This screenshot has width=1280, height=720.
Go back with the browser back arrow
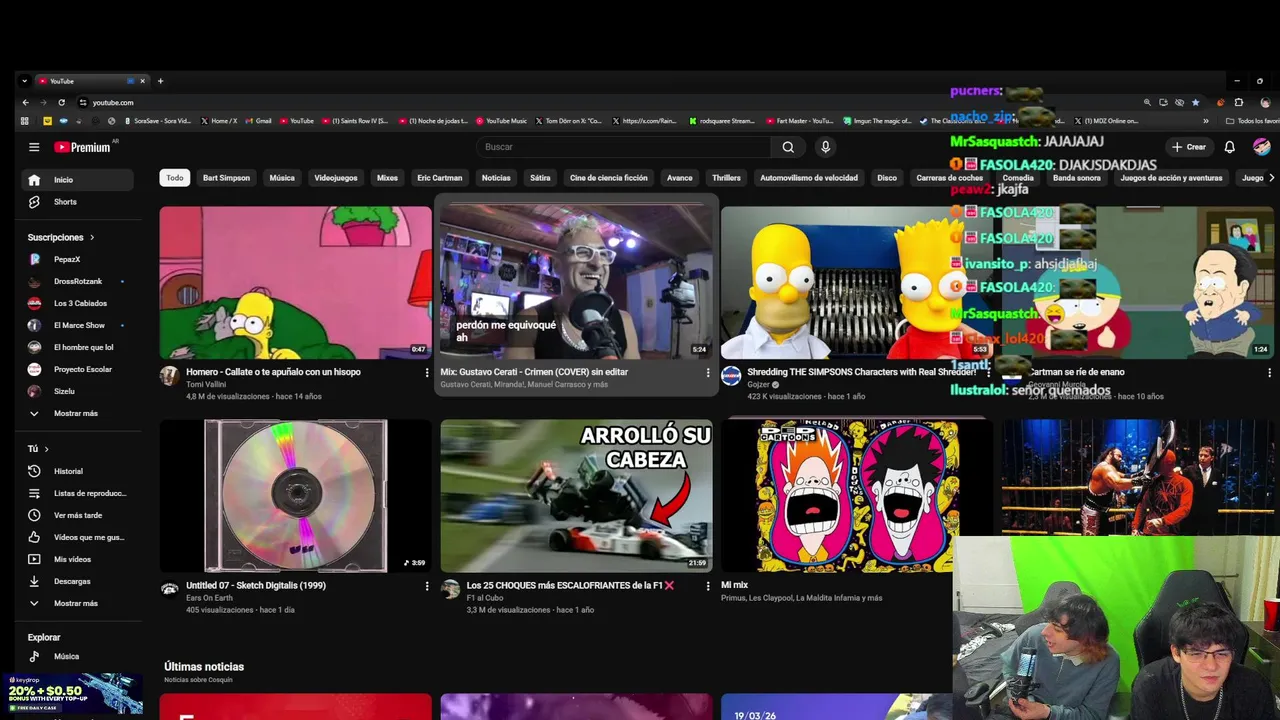tap(26, 102)
